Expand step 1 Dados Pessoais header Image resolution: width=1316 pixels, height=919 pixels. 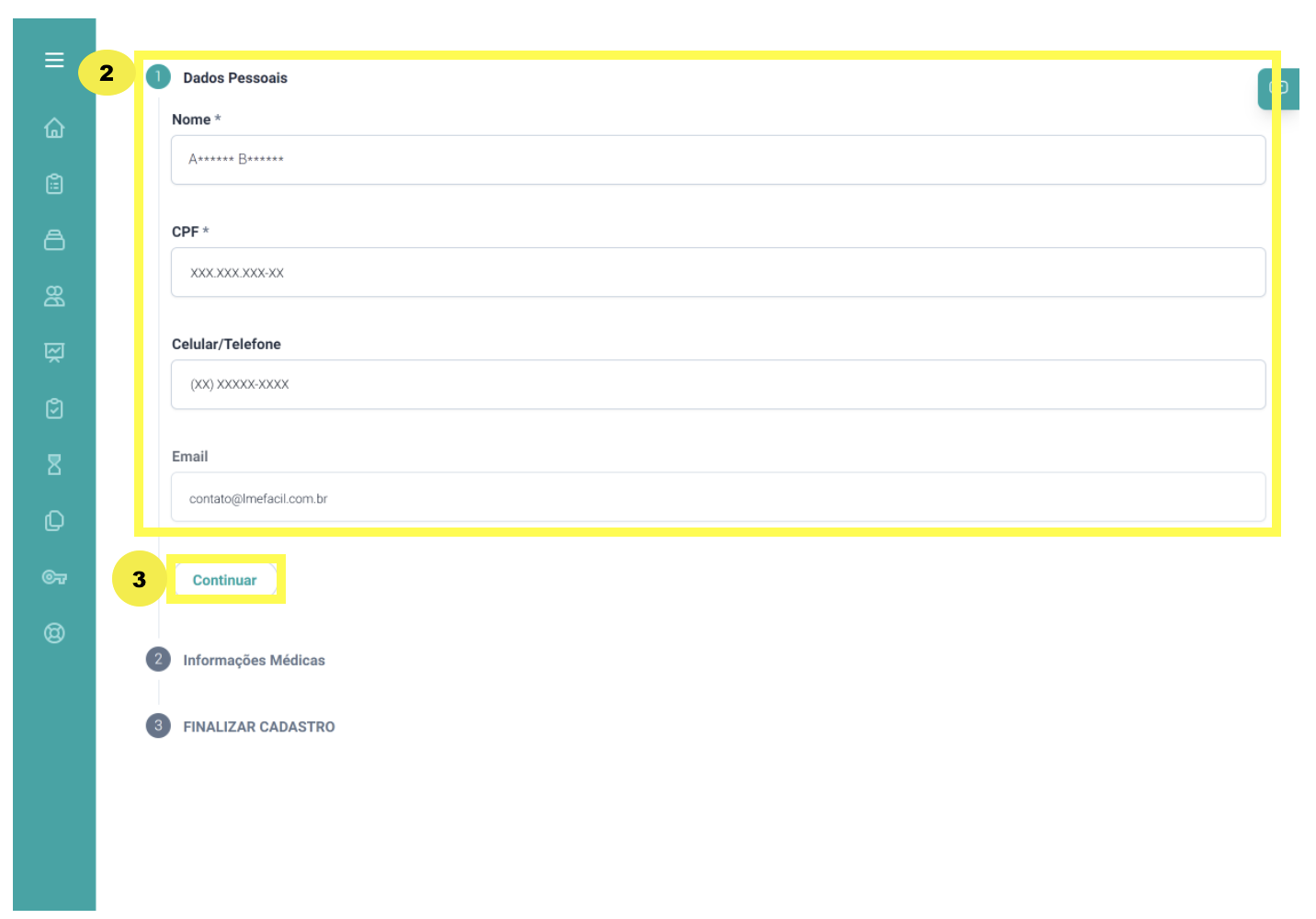pyautogui.click(x=234, y=78)
